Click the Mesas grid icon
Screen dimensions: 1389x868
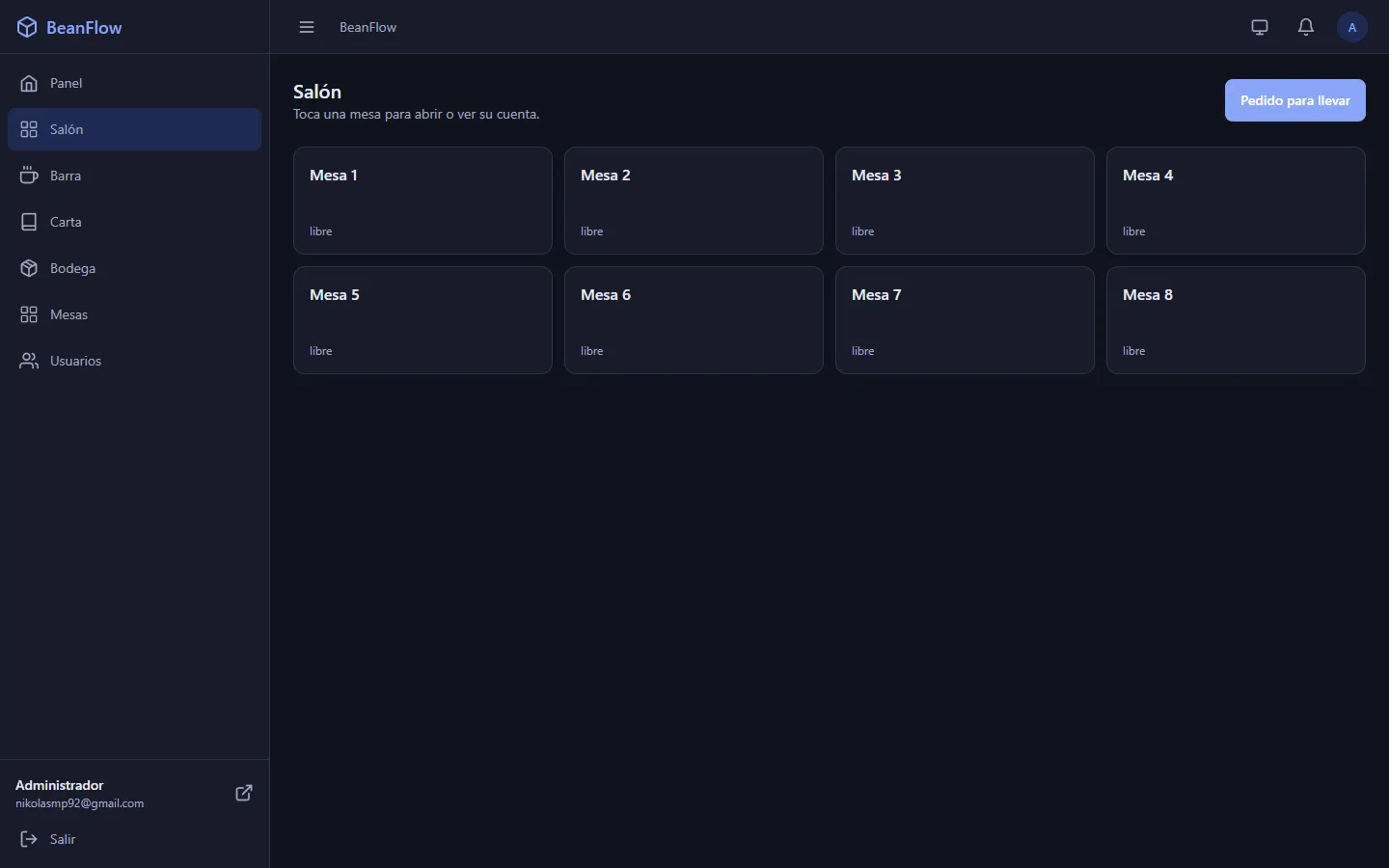[29, 314]
